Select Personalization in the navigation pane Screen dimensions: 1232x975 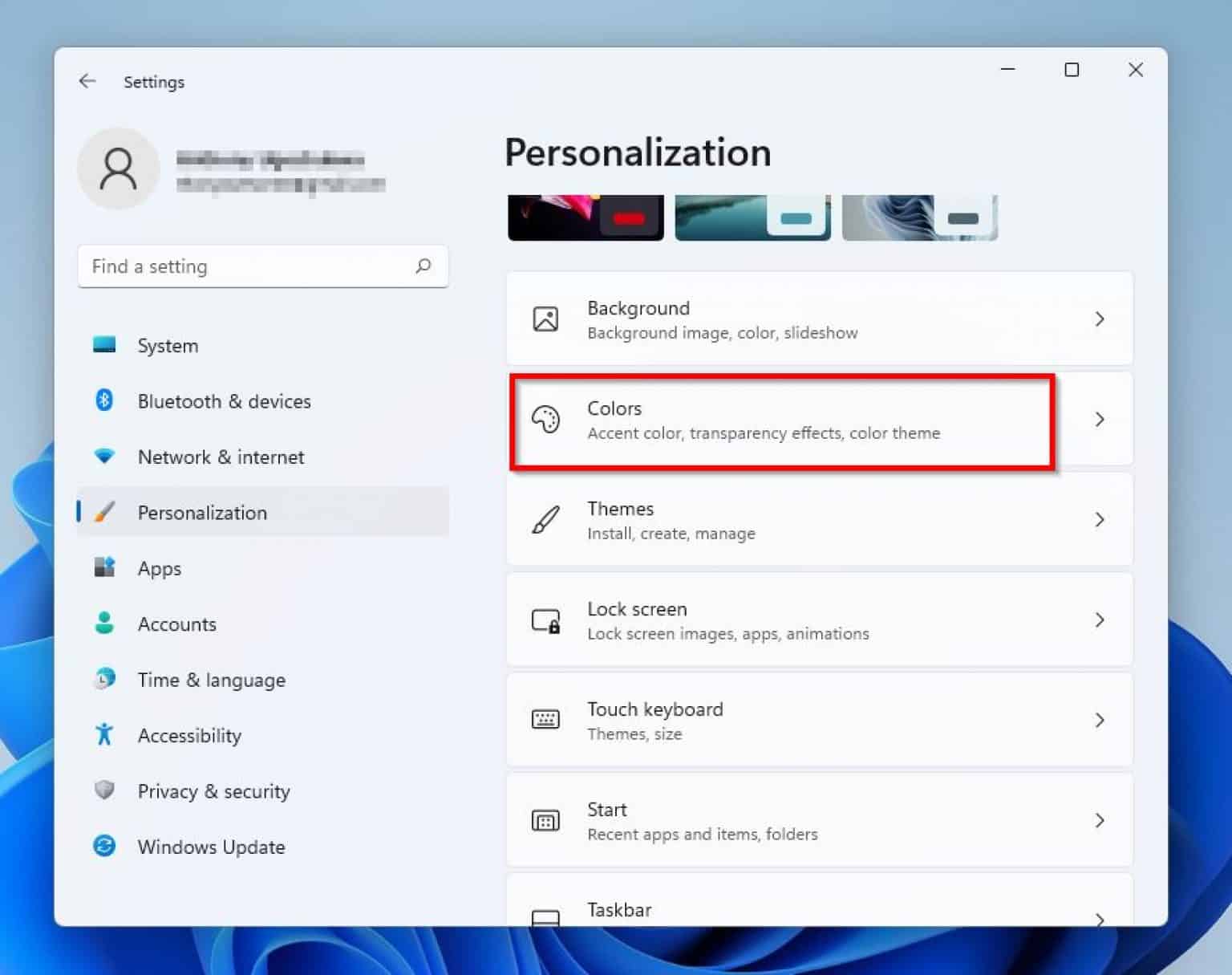(202, 512)
